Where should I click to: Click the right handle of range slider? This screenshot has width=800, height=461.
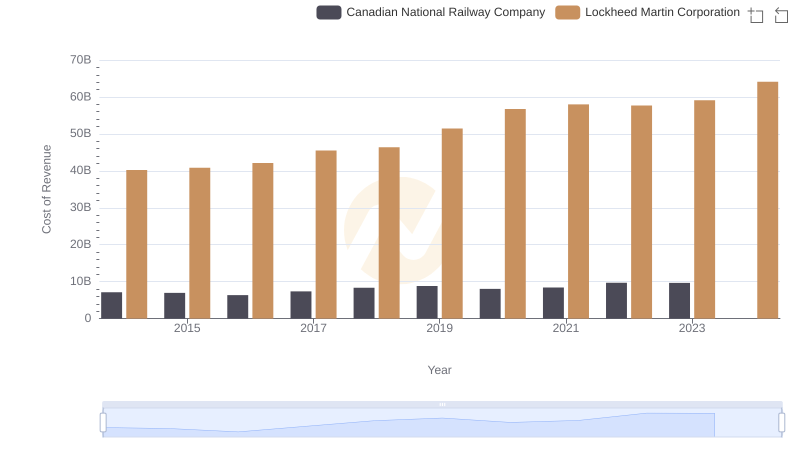click(782, 423)
